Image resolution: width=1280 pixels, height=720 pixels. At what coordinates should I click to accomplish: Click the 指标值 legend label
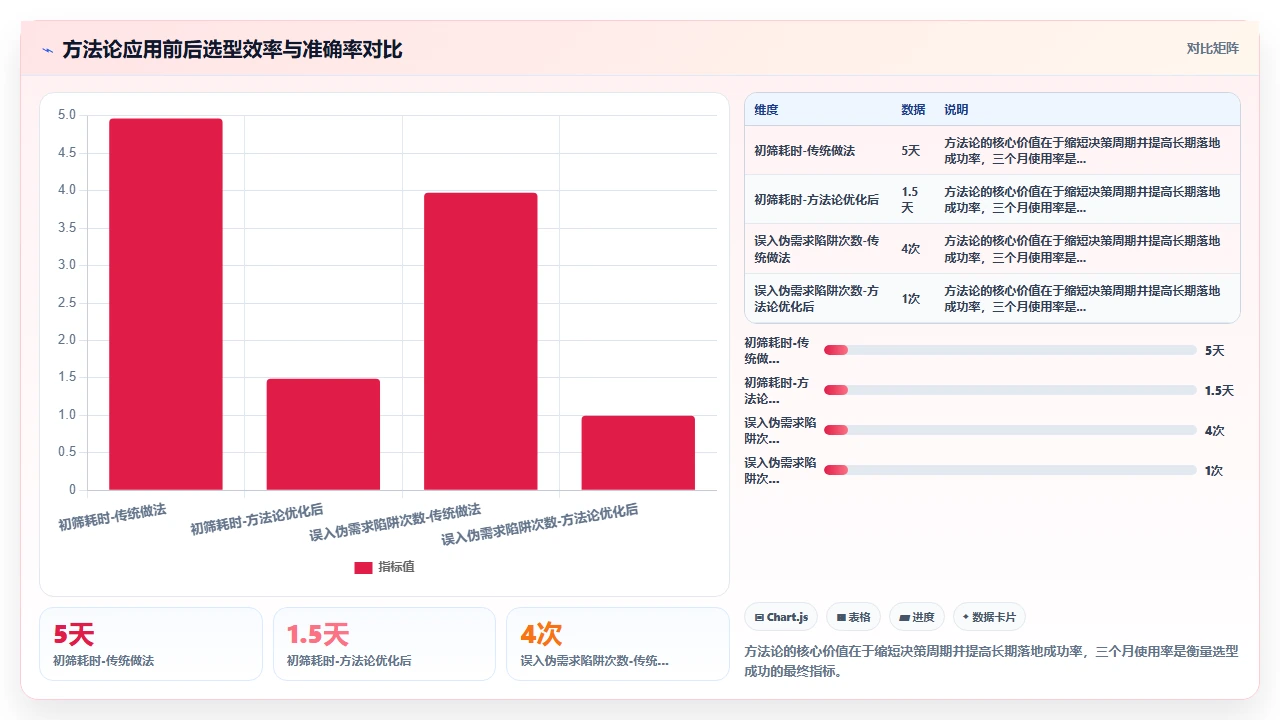[396, 567]
